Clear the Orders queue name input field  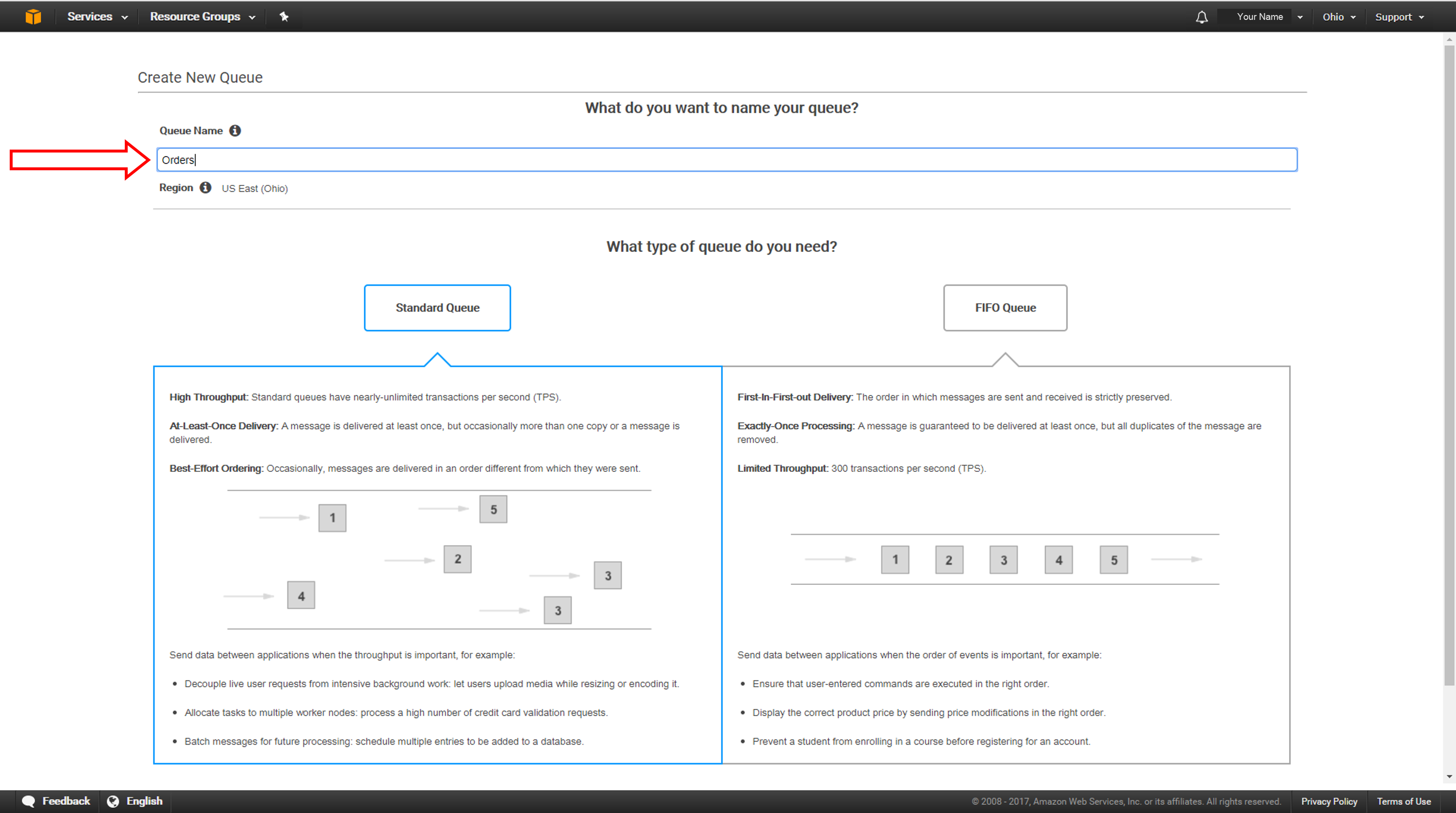(x=727, y=159)
